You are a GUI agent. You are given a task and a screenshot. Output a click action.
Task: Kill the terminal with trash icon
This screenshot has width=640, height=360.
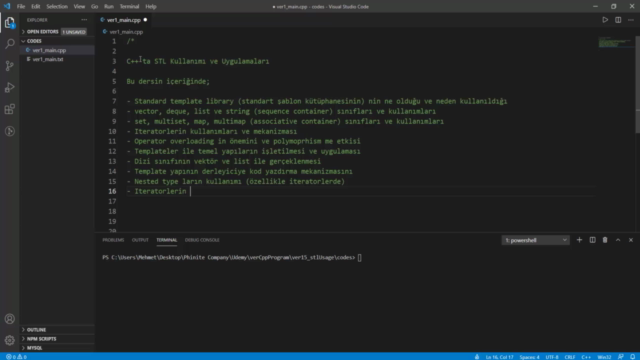[x=605, y=240]
